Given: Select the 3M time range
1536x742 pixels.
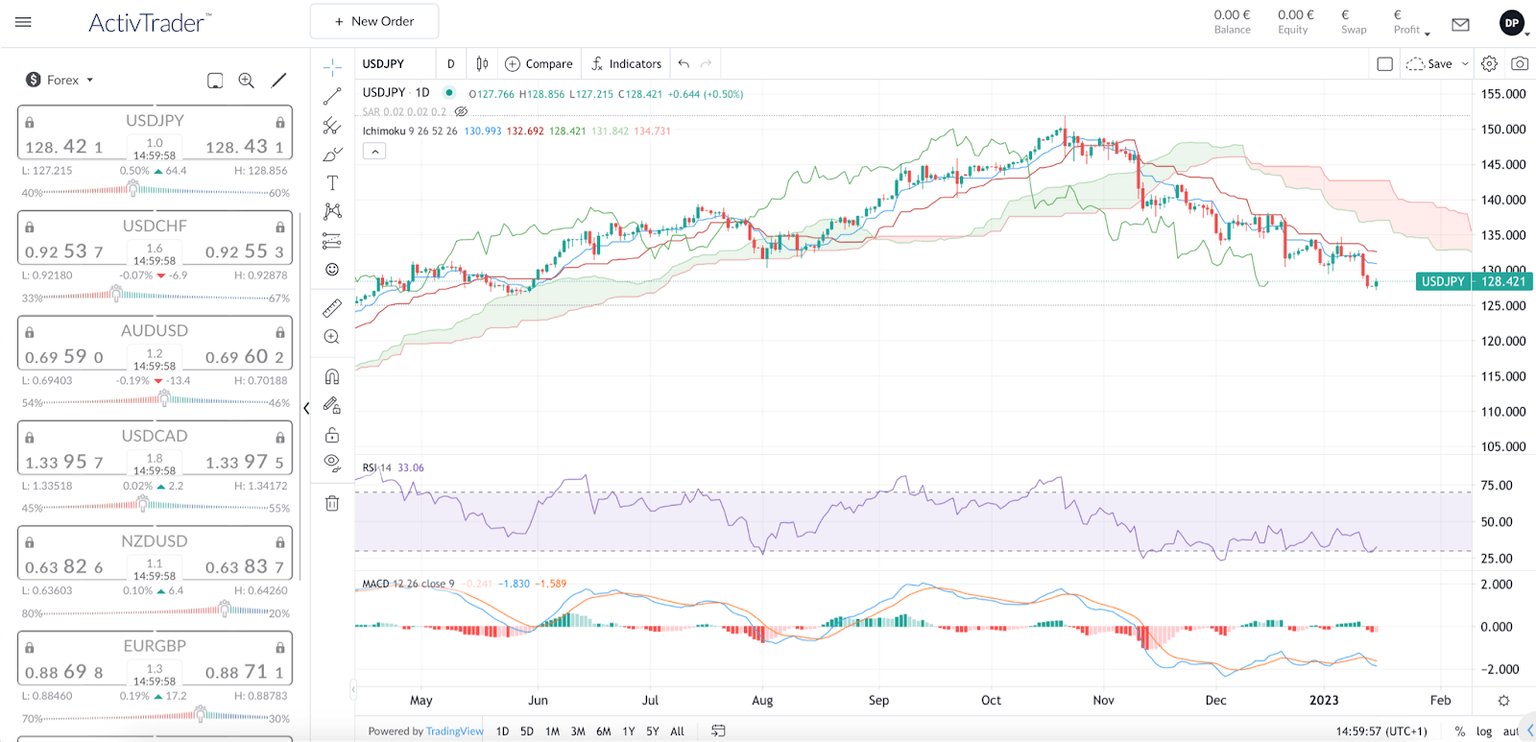Looking at the screenshot, I should tap(578, 731).
